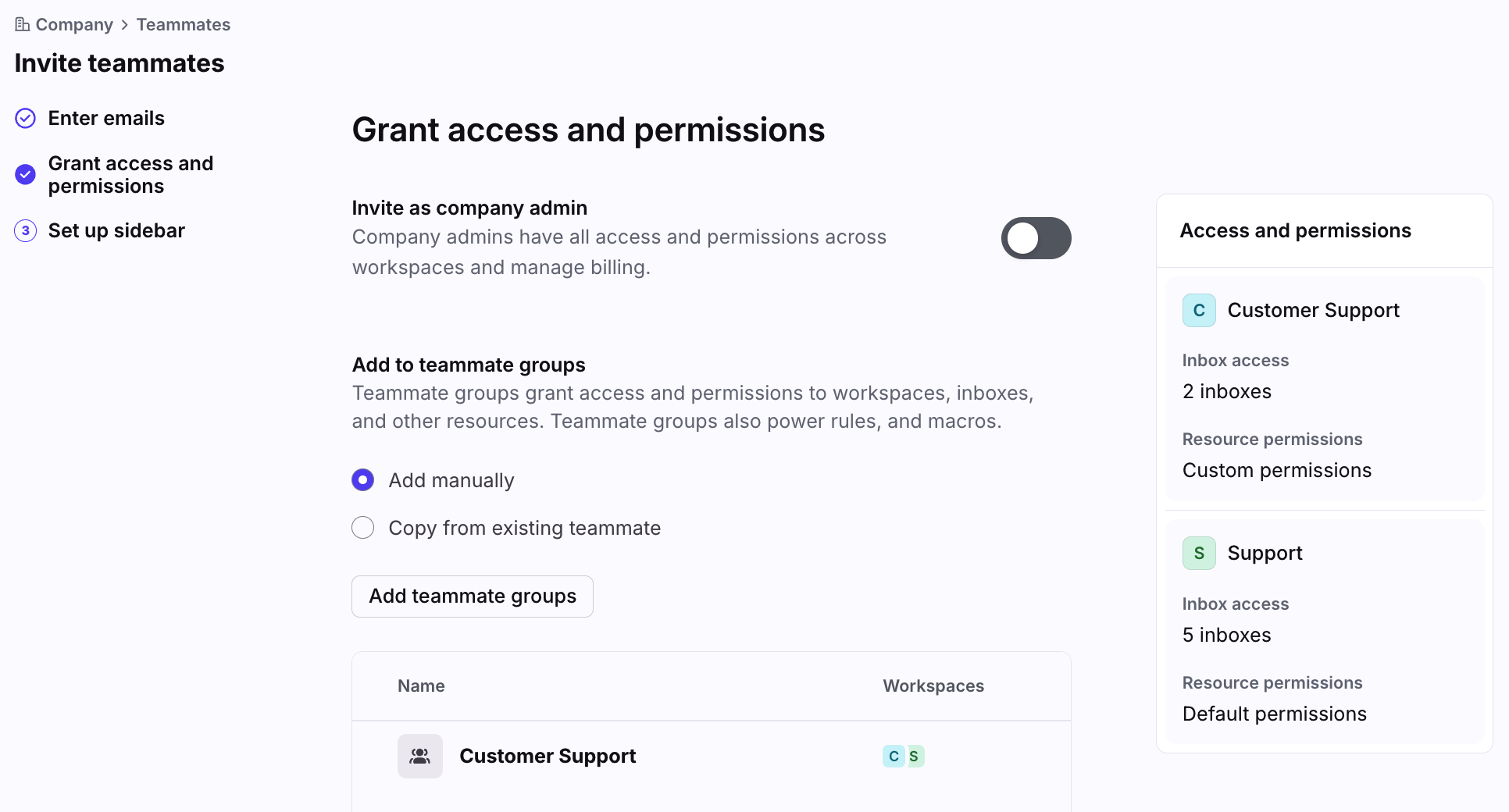Screen dimensions: 1509x812
Task: Click the Company building icon in breadcrumb
Action: tap(22, 24)
